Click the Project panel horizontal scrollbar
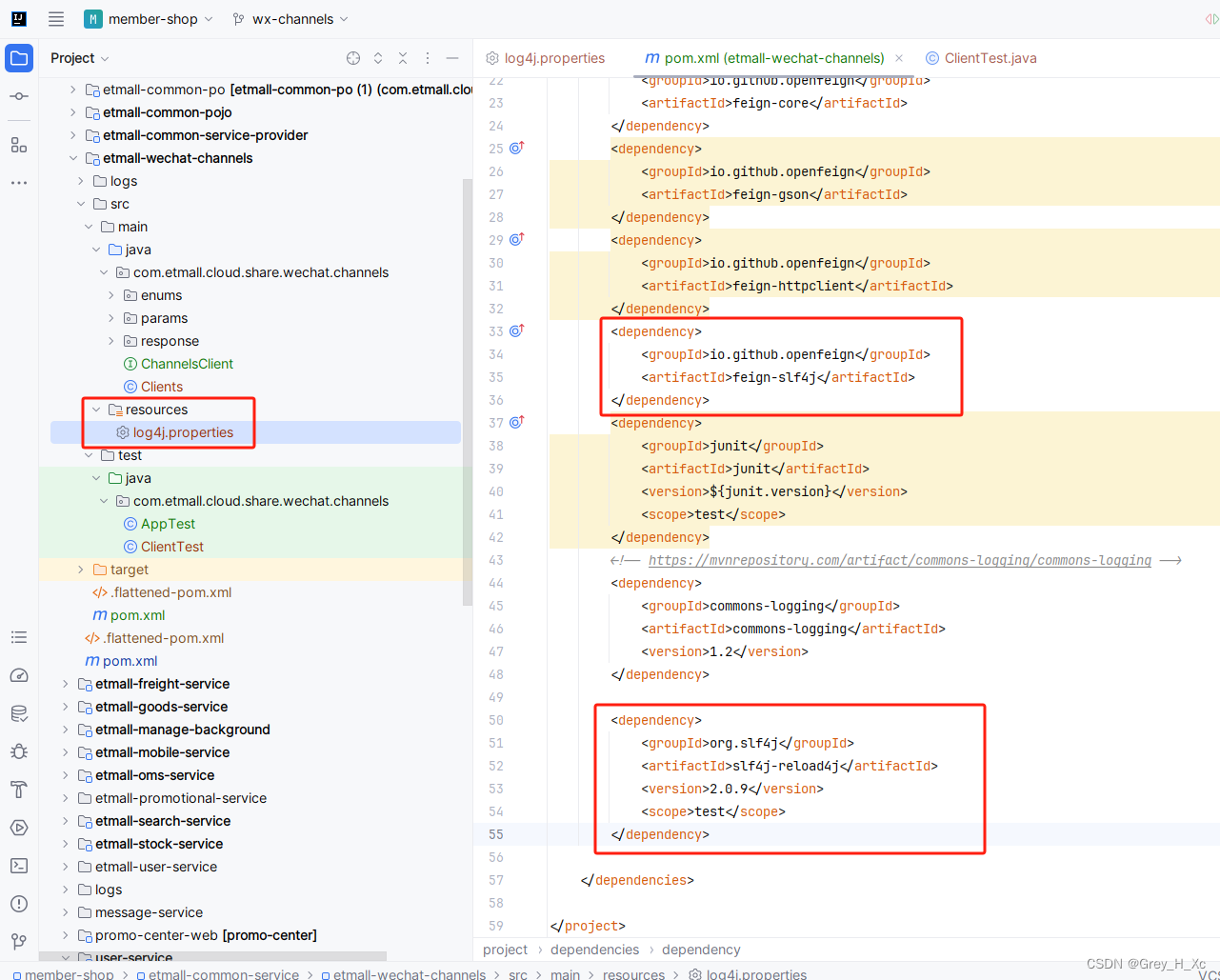The image size is (1220, 980). click(x=212, y=956)
